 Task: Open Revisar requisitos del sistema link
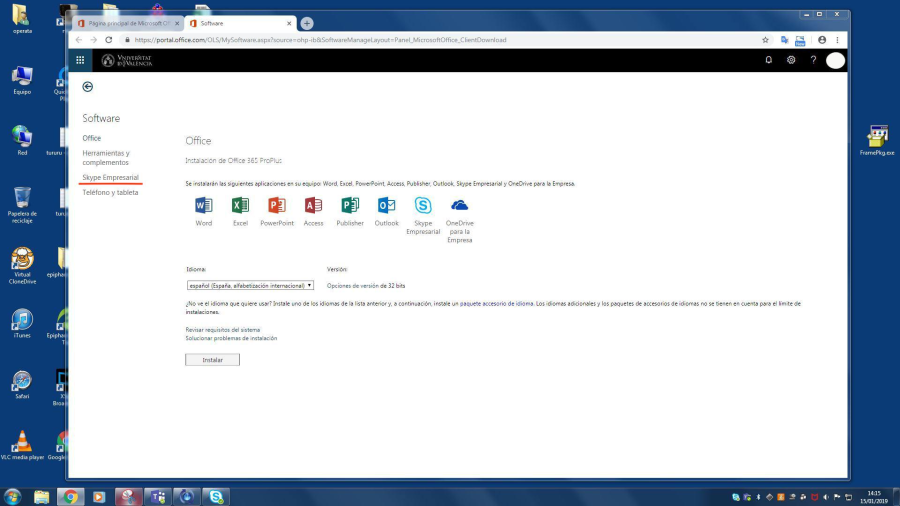223,330
